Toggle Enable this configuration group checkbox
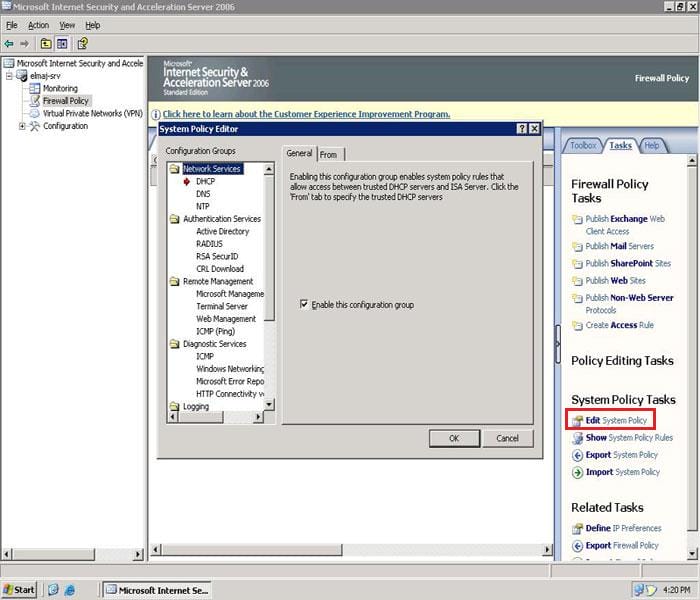Image resolution: width=700 pixels, height=600 pixels. tap(305, 305)
